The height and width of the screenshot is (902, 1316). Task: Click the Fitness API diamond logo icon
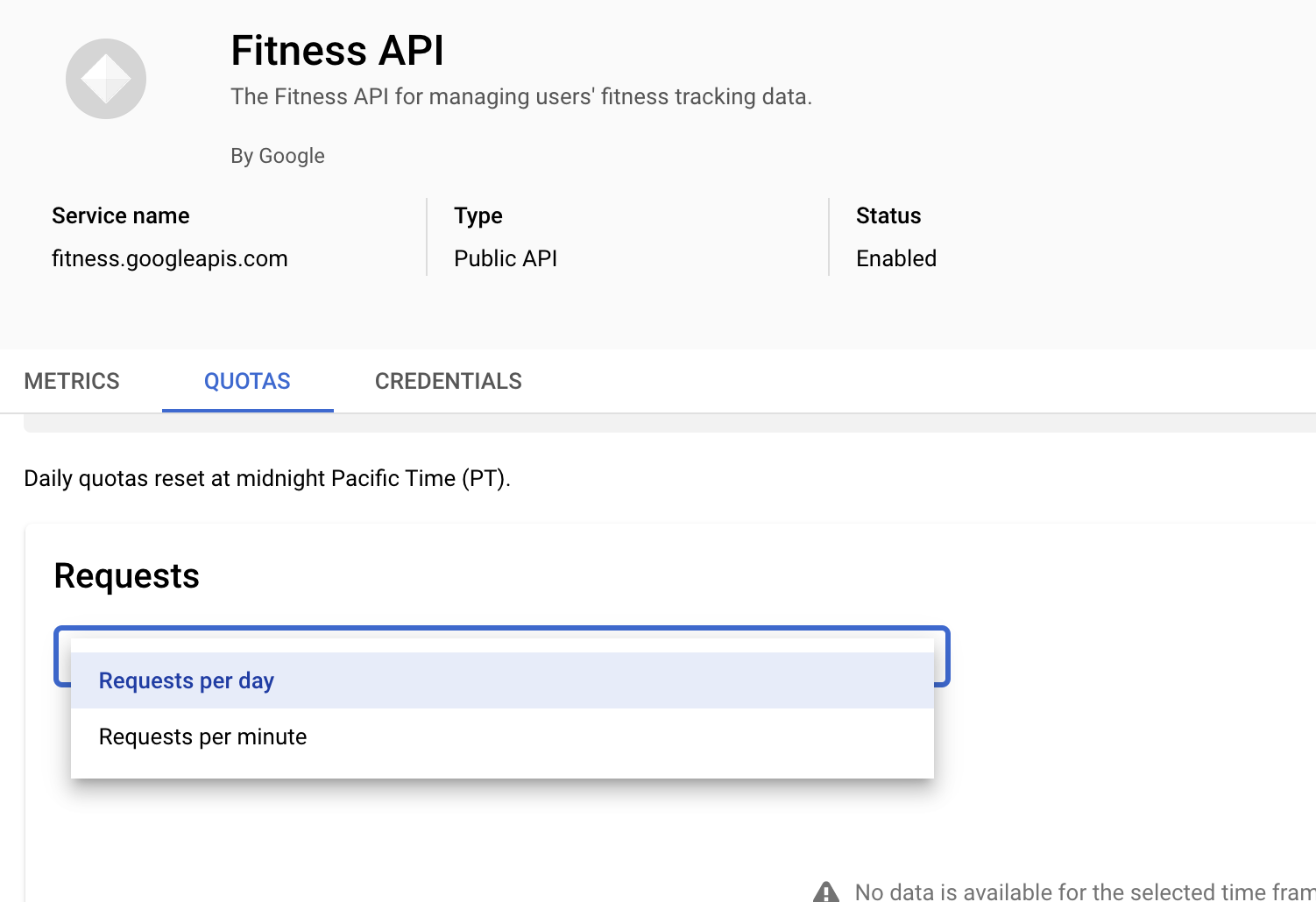(x=106, y=79)
